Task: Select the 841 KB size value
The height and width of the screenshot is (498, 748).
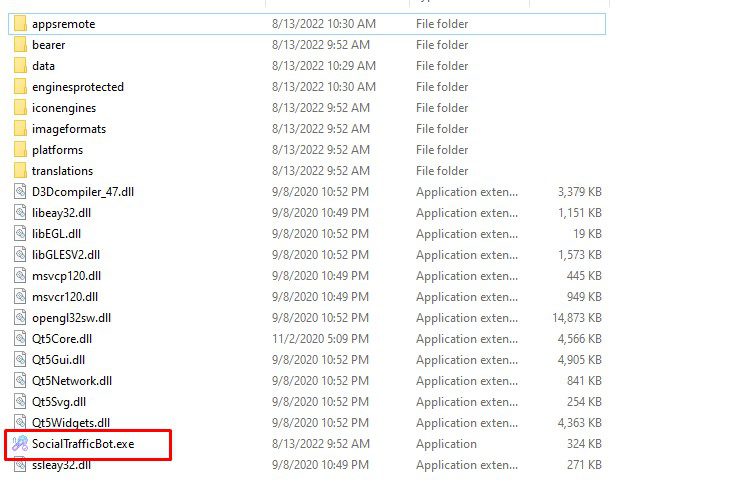Action: [584, 381]
